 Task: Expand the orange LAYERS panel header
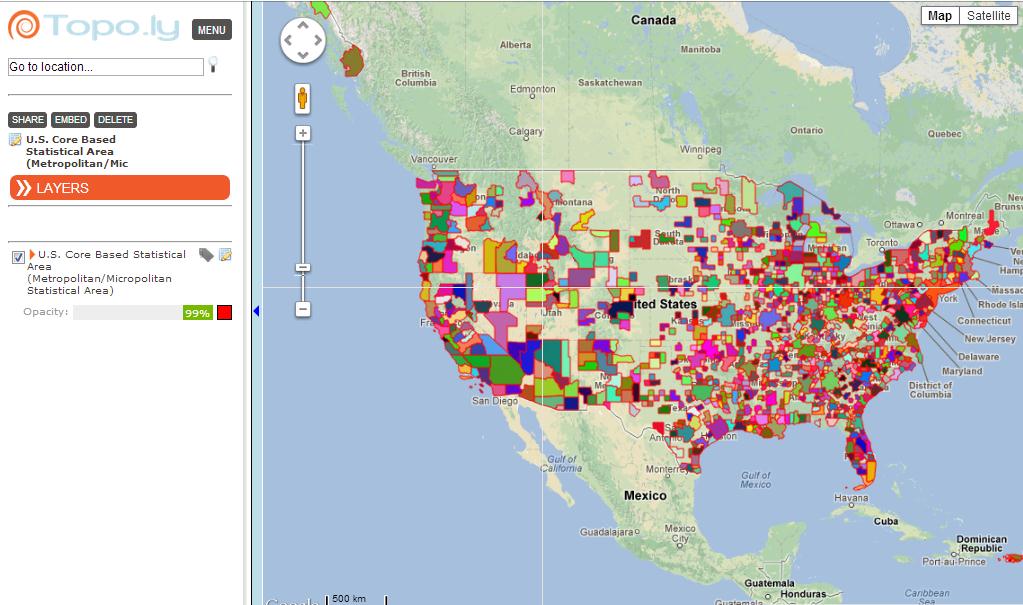pos(120,188)
